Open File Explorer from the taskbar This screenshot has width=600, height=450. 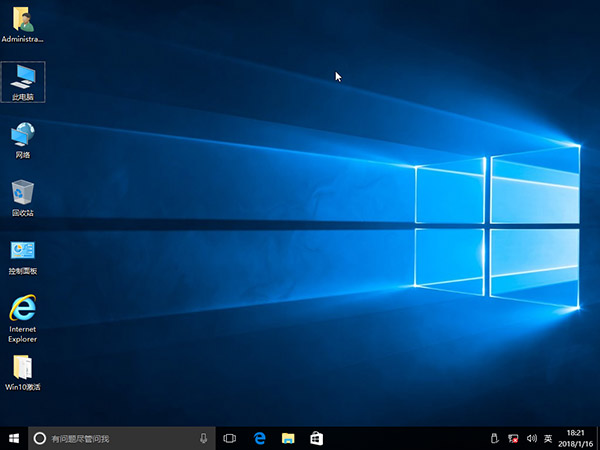[x=288, y=438]
